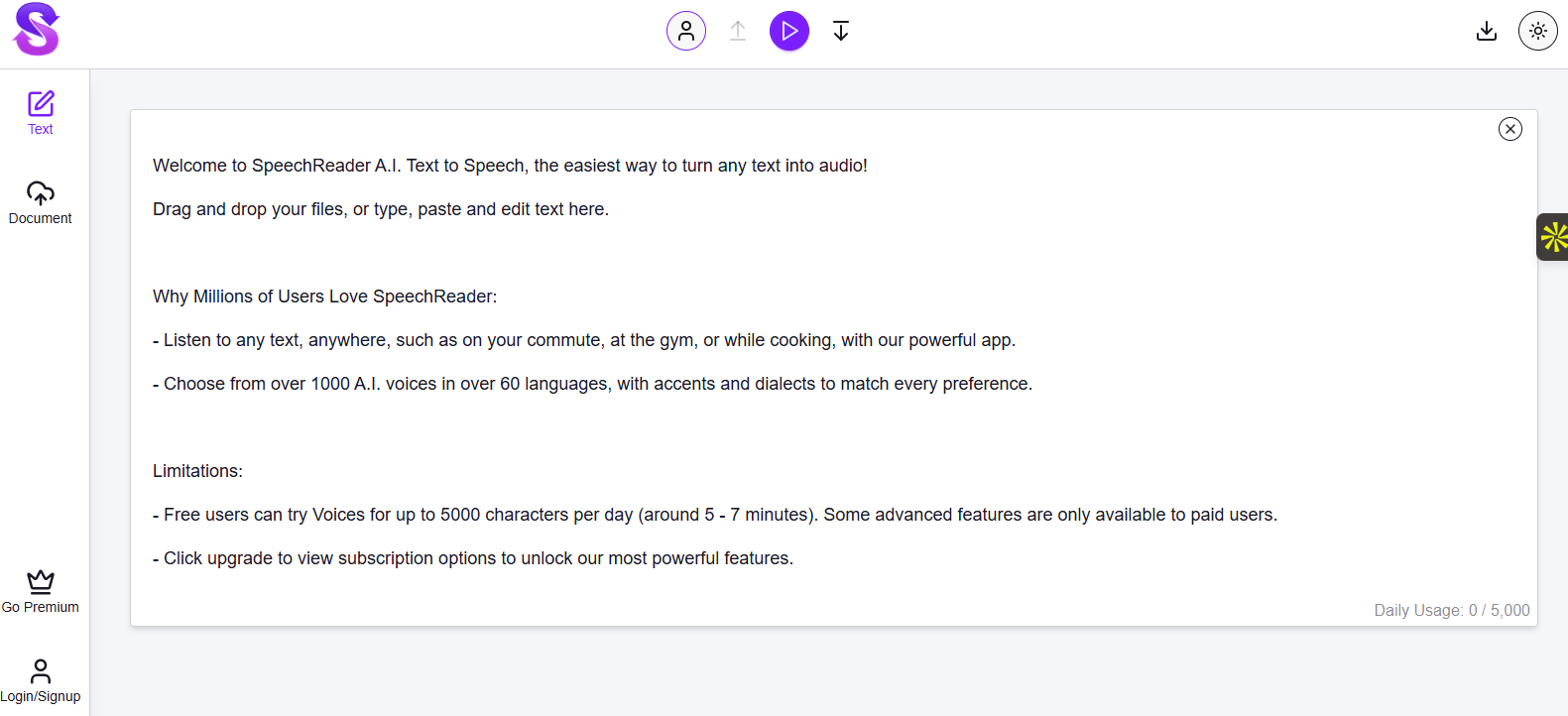1568x716 pixels.
Task: Jump to top with up arrow icon
Action: (x=738, y=31)
